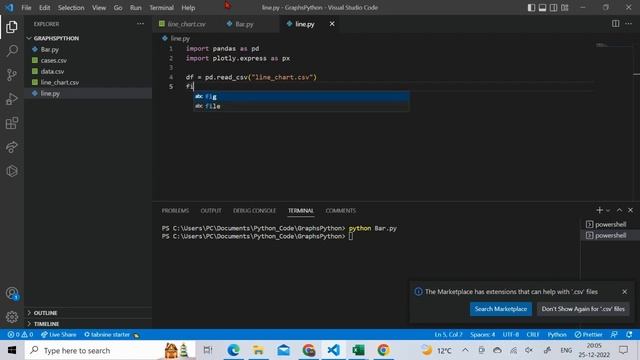The width and height of the screenshot is (640, 360).
Task: Open notifications bell in status bar
Action: tap(629, 334)
